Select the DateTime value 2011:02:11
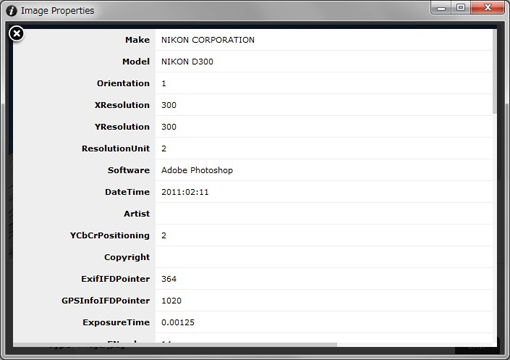This screenshot has height=360, width=510. (x=185, y=192)
